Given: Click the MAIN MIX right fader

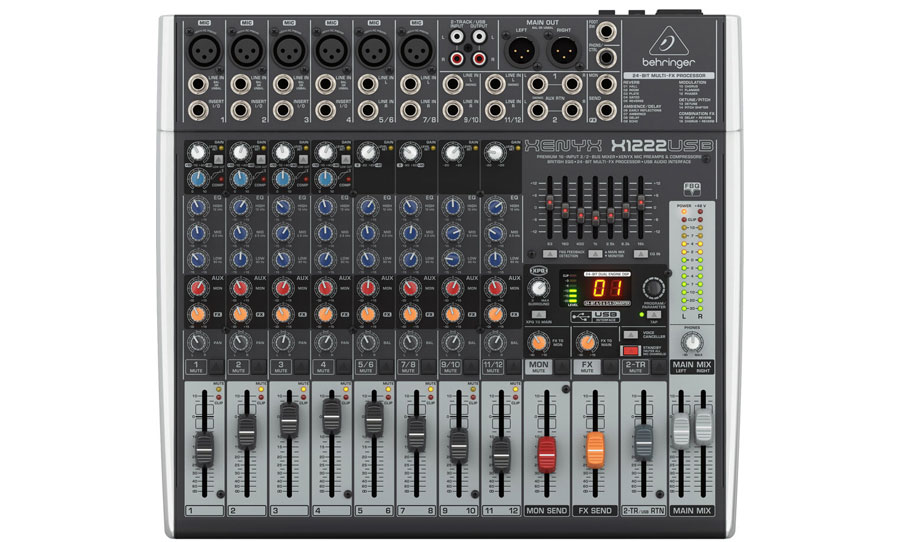Looking at the screenshot, I should [x=704, y=425].
